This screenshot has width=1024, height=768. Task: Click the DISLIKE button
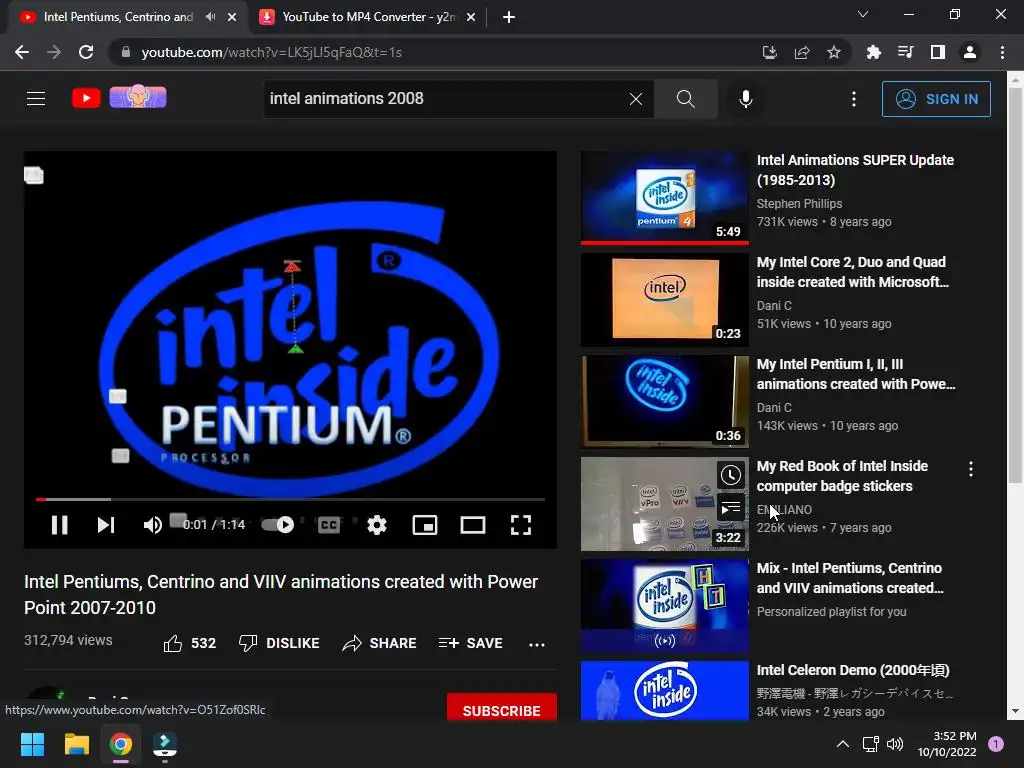279,643
